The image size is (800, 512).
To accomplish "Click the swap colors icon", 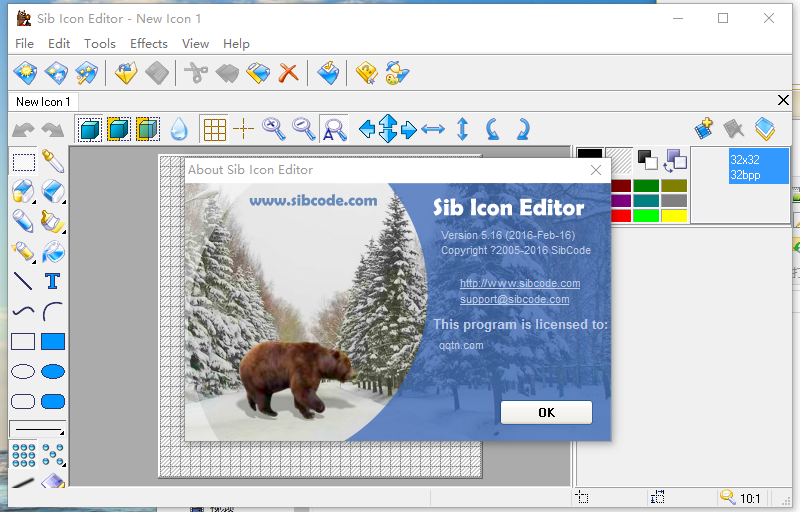I will click(x=676, y=160).
